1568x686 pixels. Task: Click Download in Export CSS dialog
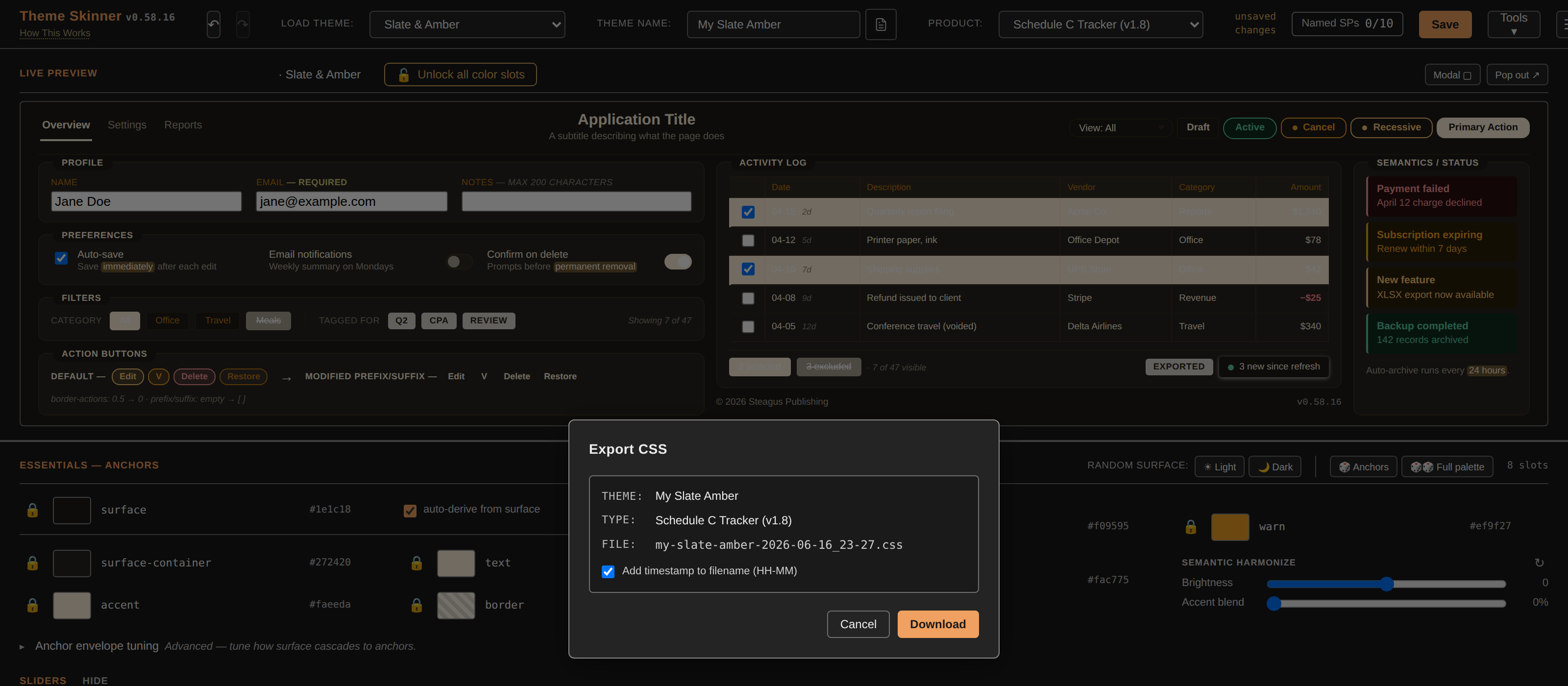(937, 625)
